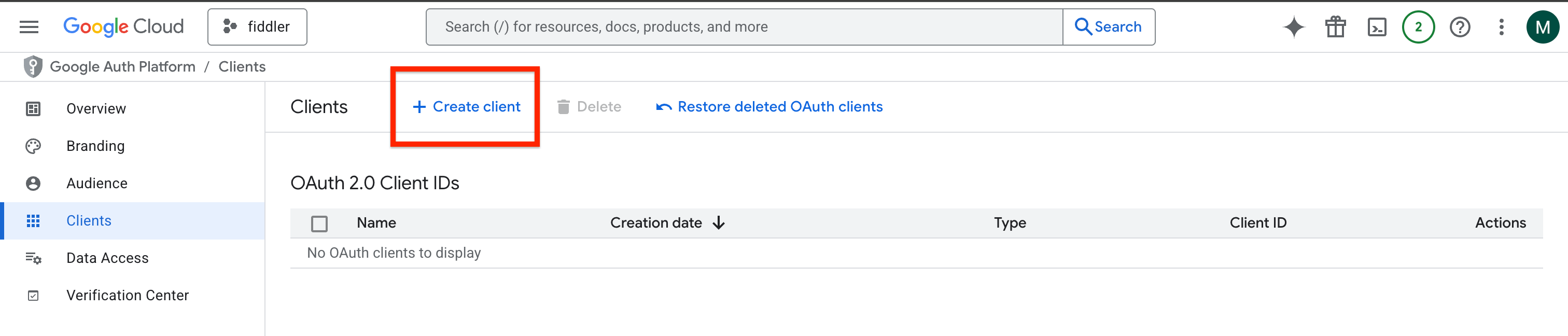
Task: Click Create client button
Action: point(466,106)
